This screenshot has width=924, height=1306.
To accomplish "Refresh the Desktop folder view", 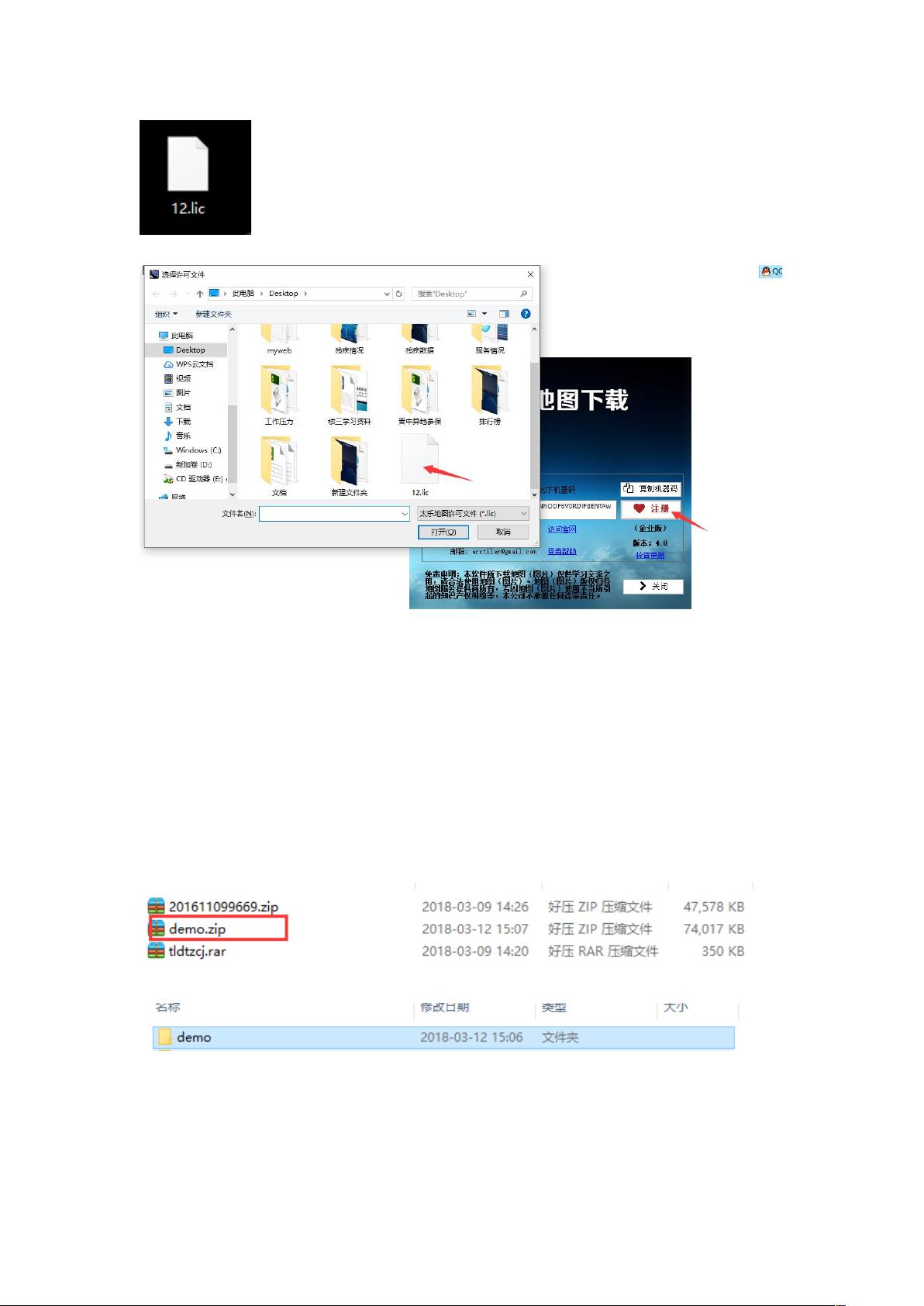I will coord(399,294).
